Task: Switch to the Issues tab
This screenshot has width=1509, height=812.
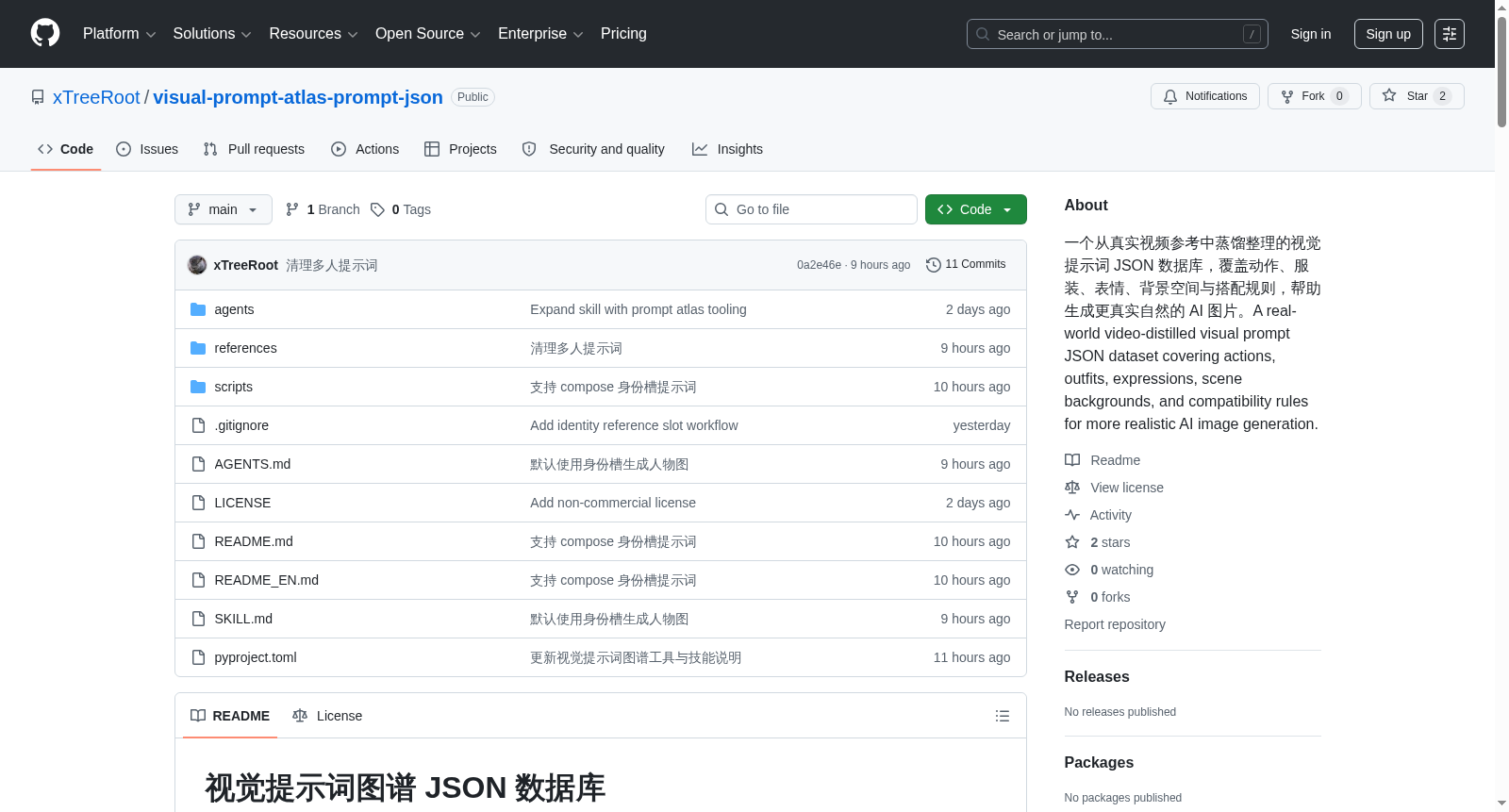Action: tap(147, 149)
